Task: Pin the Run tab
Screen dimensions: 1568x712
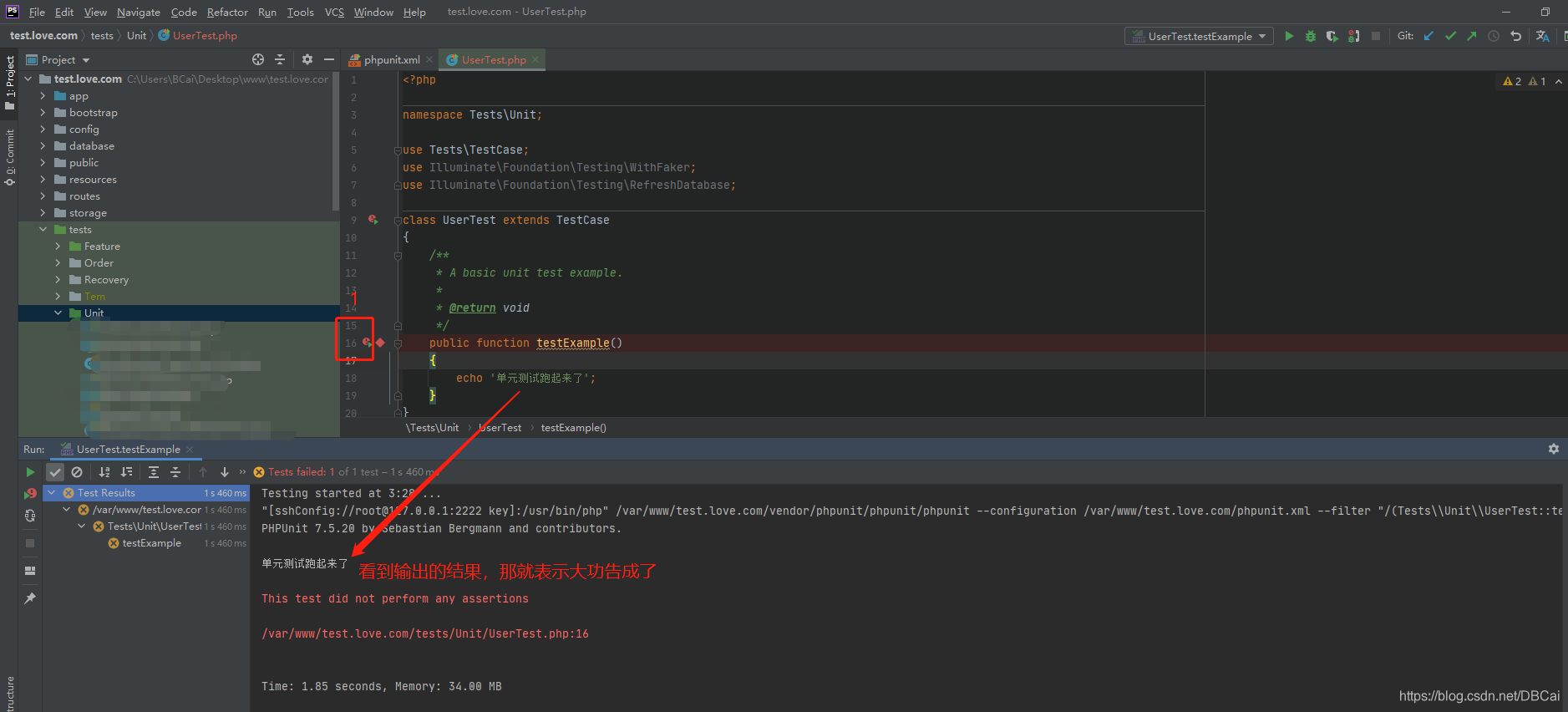Action: (30, 598)
